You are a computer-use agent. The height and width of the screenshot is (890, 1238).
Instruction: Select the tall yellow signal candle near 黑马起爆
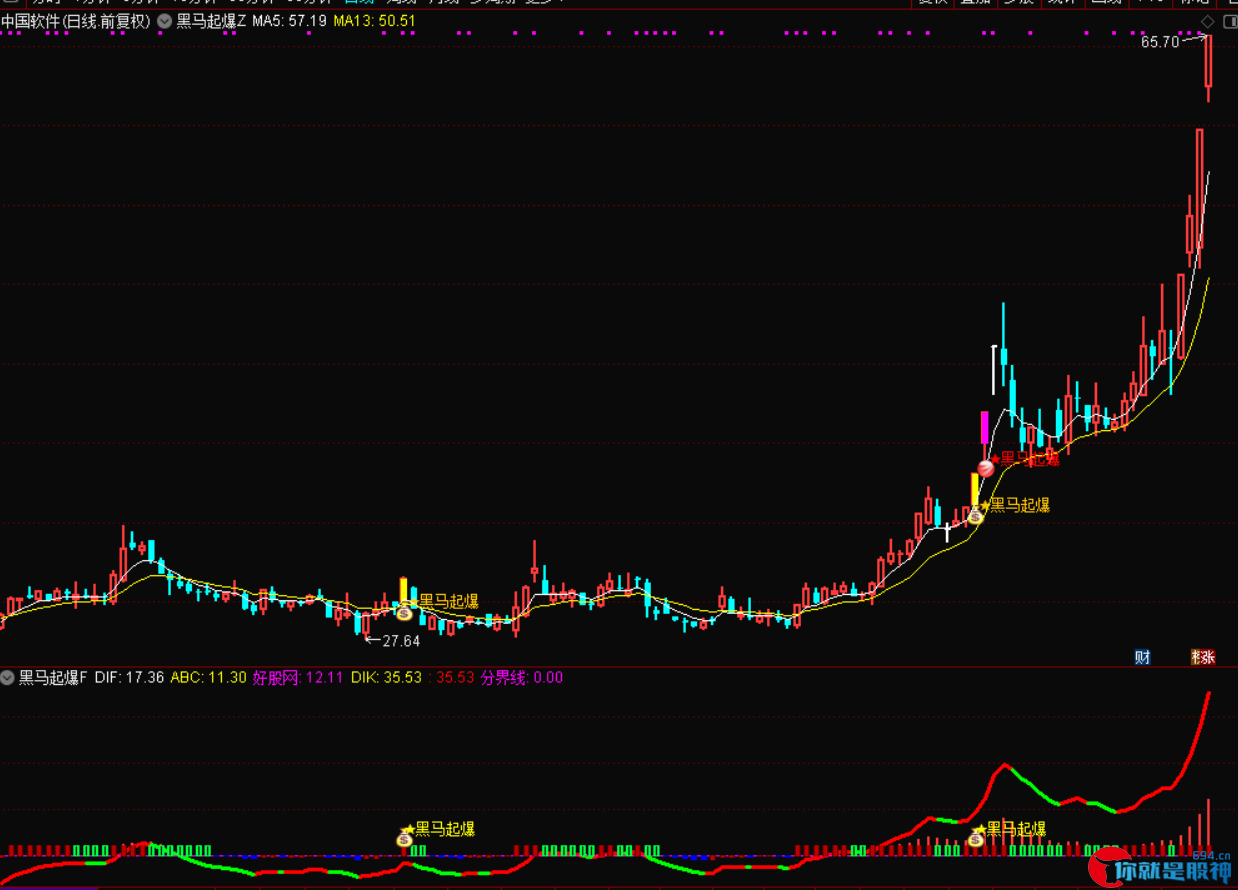(975, 490)
